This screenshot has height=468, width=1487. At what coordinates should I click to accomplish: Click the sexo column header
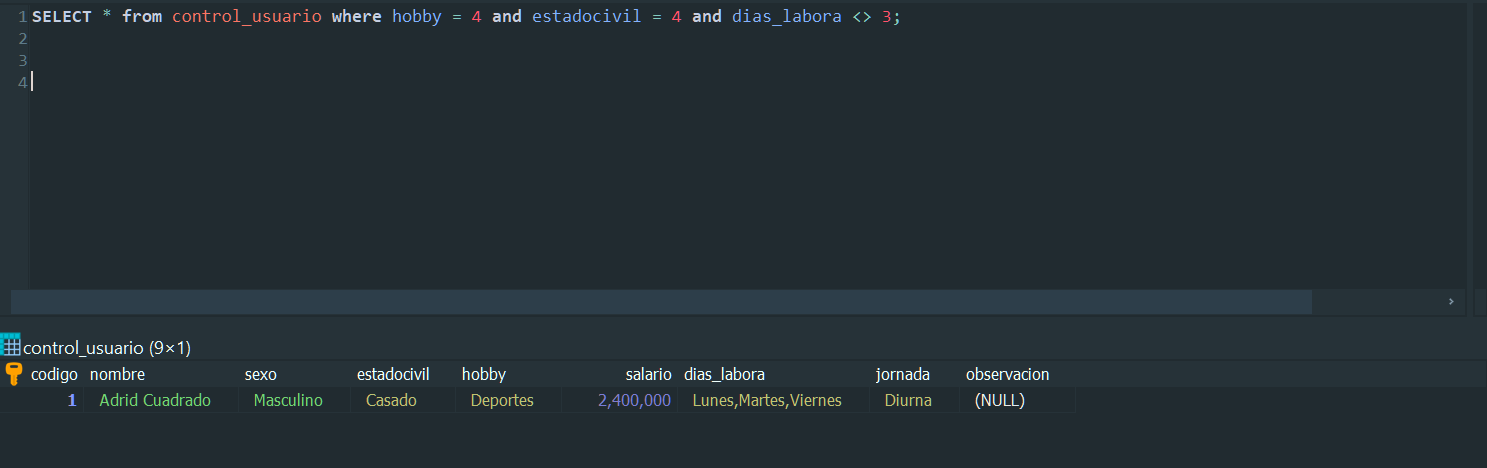click(261, 374)
